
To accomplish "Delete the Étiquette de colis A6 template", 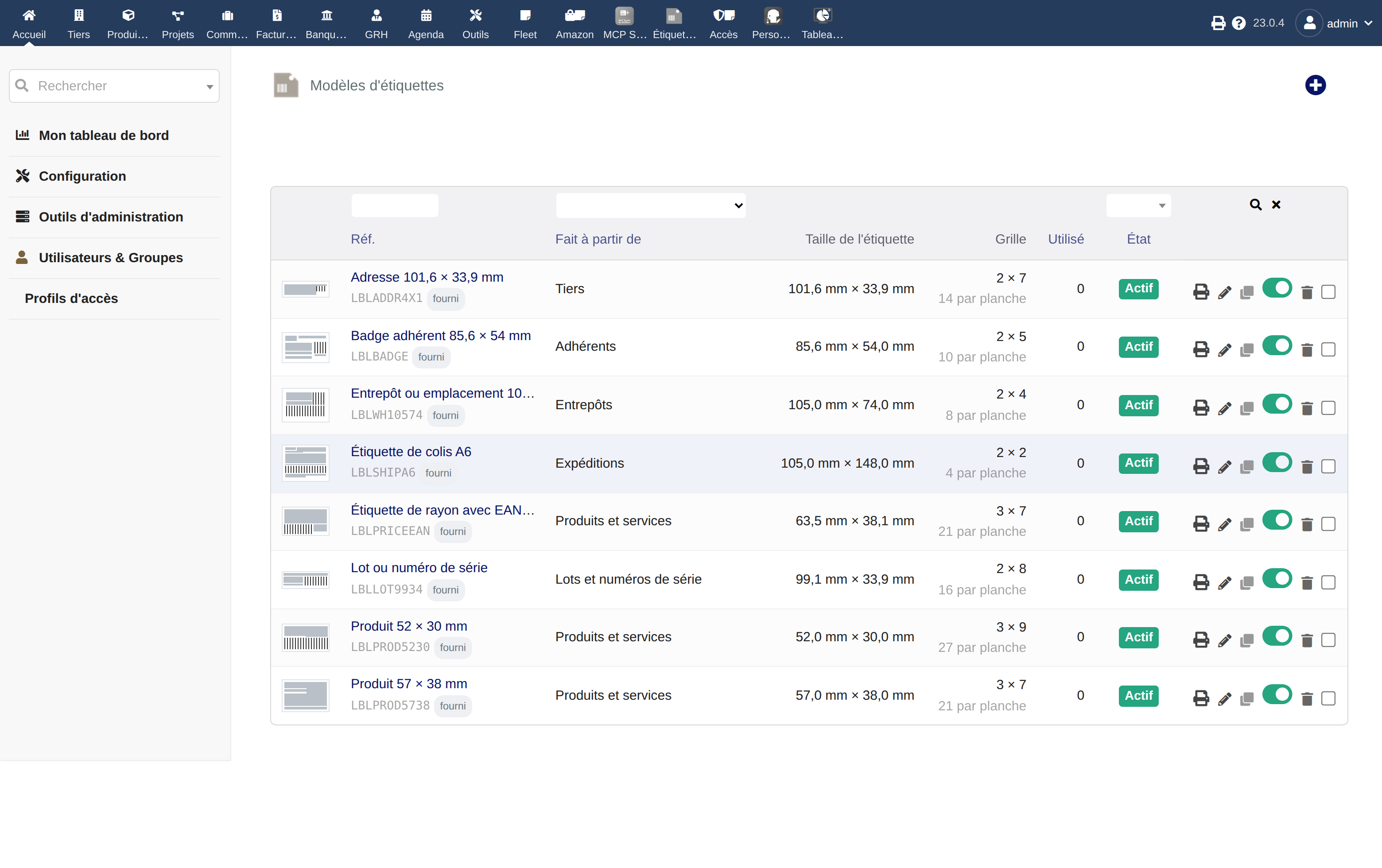I will point(1307,467).
